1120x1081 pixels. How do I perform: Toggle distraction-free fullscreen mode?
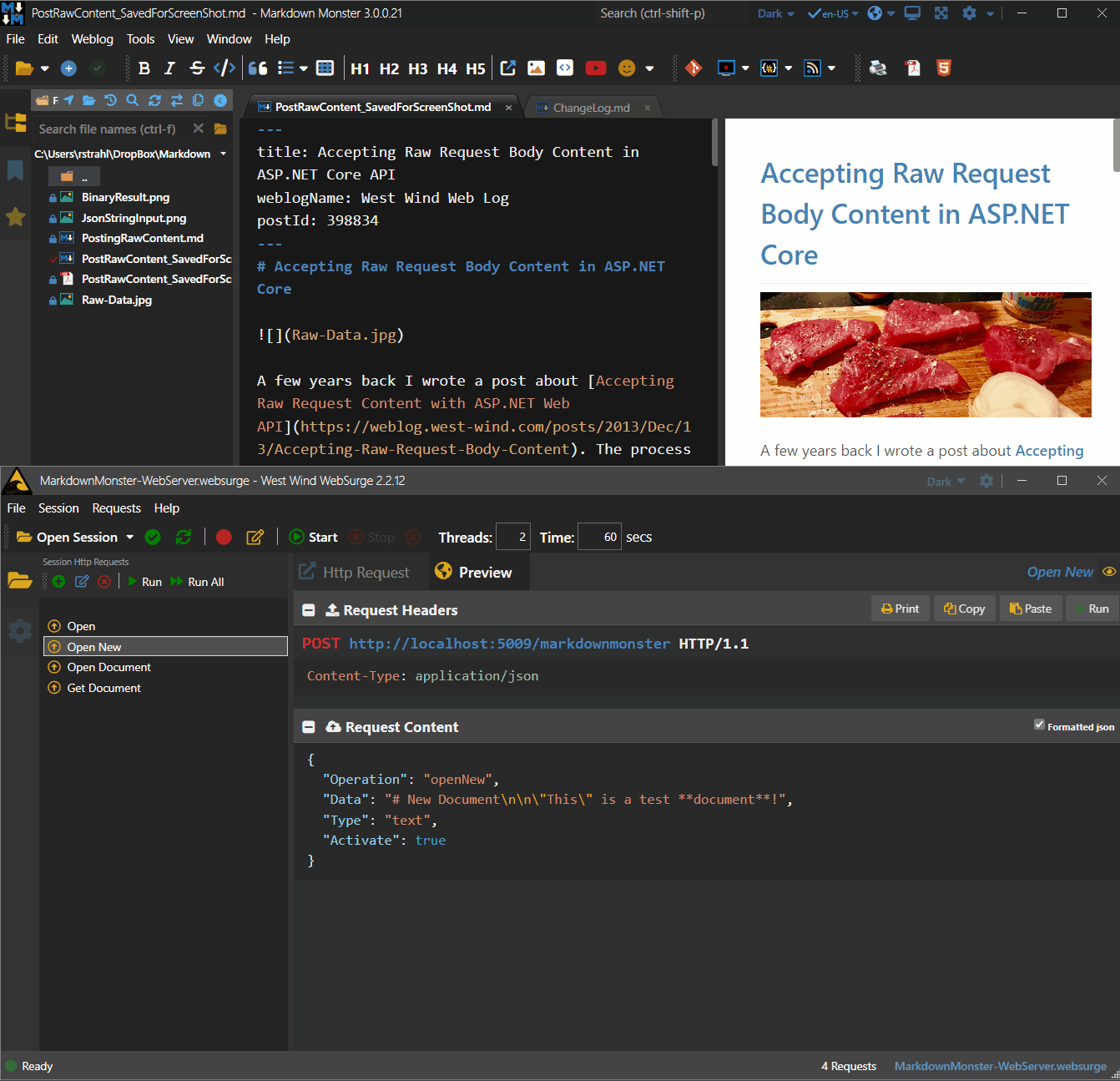(x=941, y=13)
